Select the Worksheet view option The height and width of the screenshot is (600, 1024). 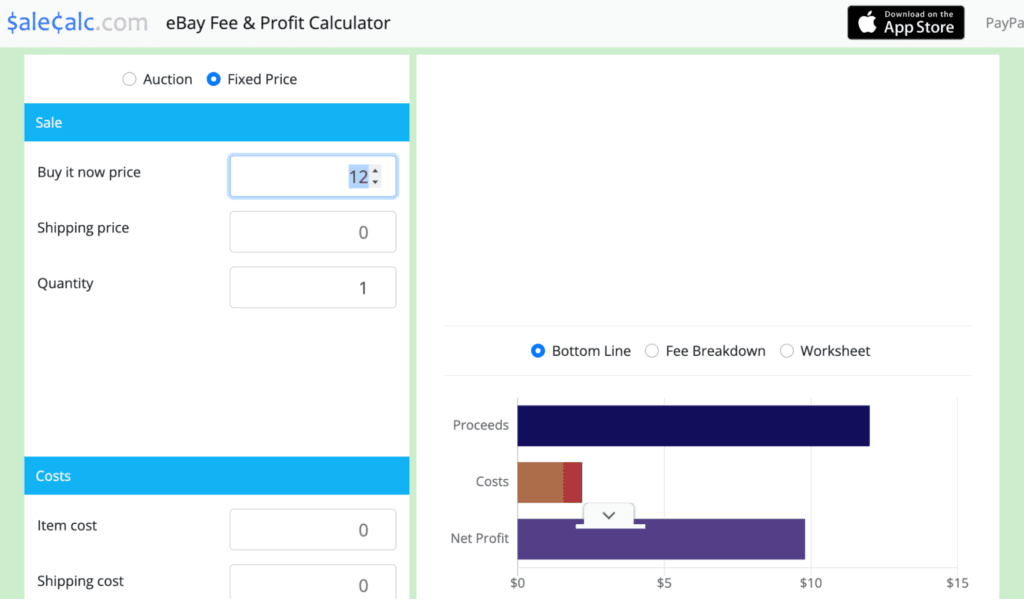pos(787,351)
